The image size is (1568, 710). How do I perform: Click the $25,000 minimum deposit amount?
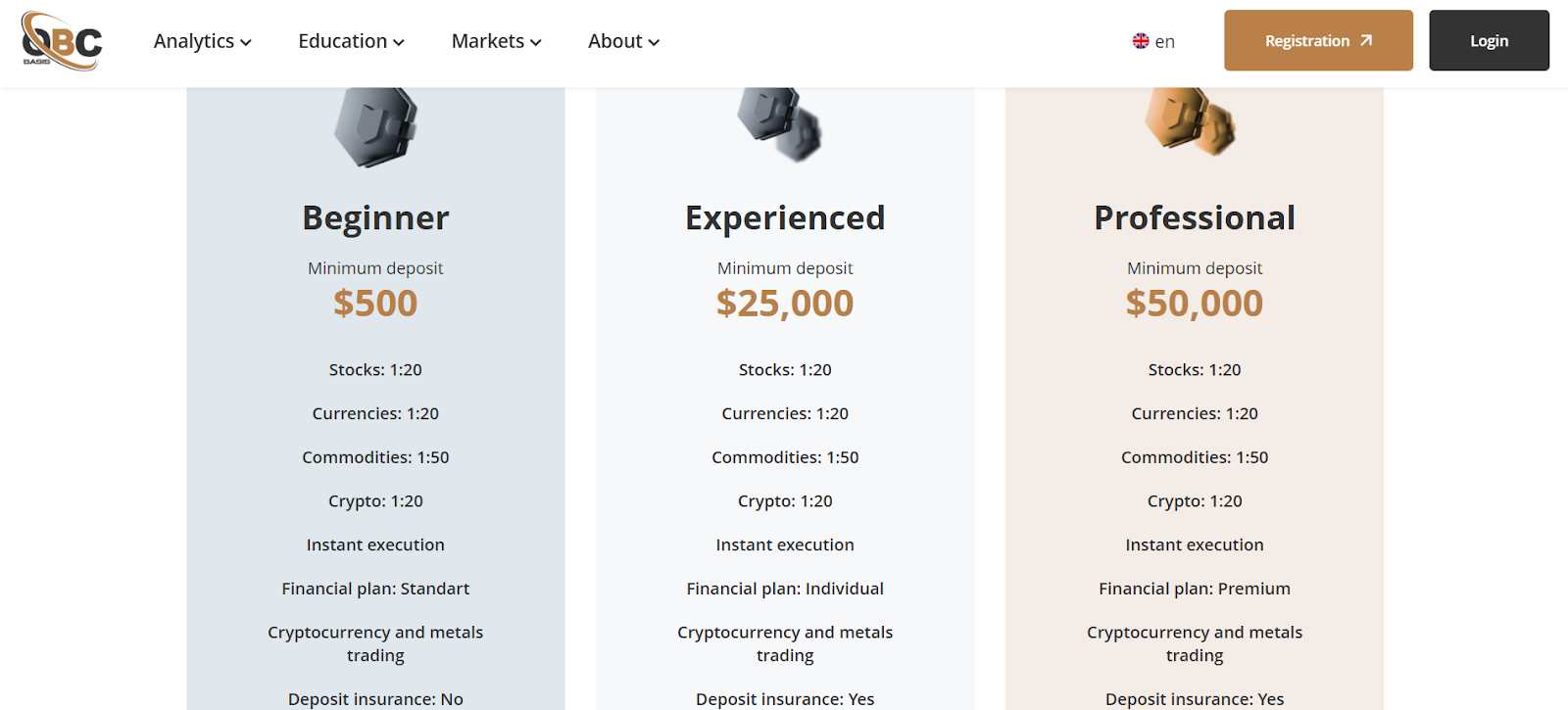(x=785, y=304)
